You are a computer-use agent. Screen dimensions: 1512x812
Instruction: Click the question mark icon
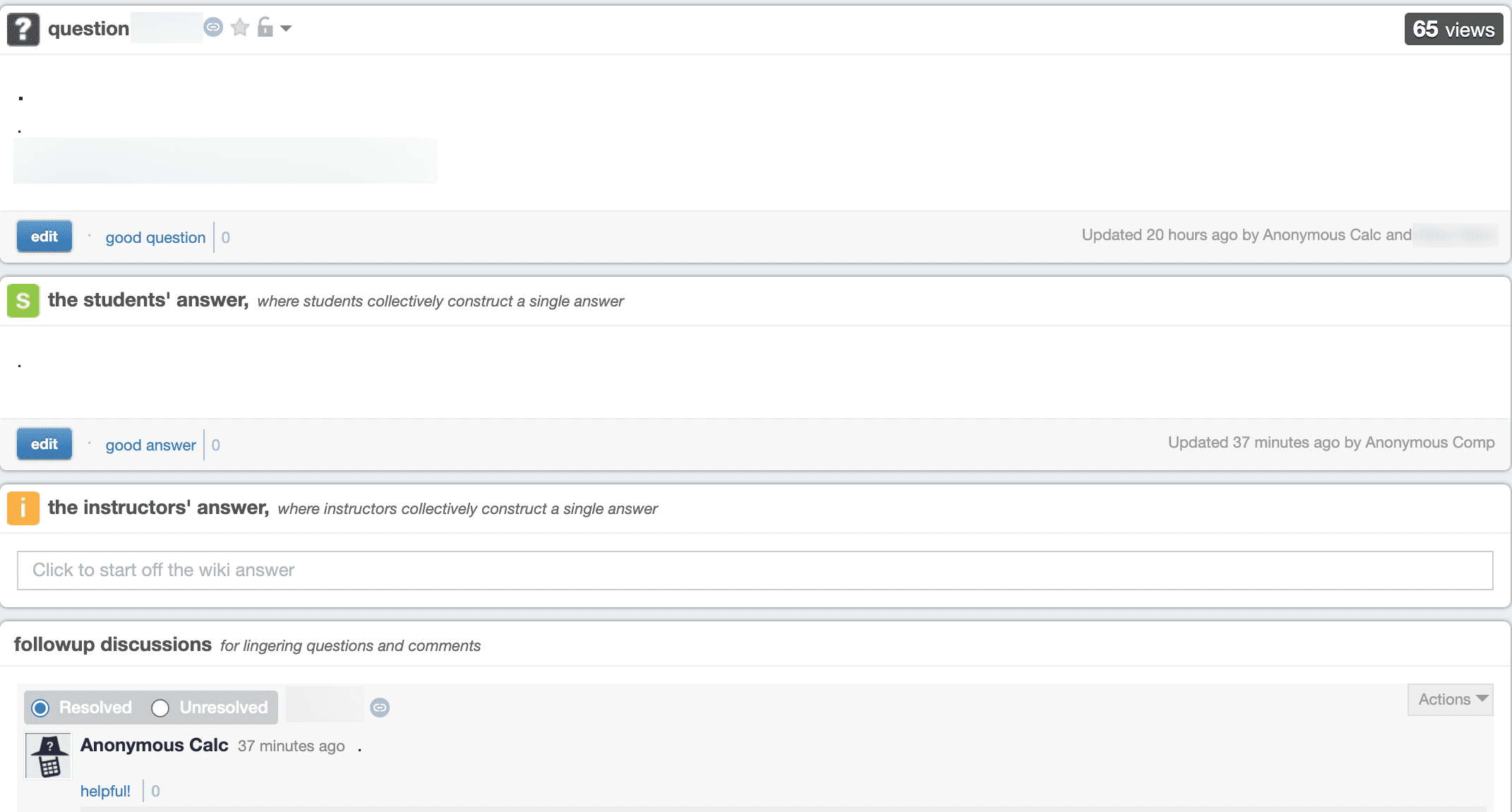[x=22, y=28]
